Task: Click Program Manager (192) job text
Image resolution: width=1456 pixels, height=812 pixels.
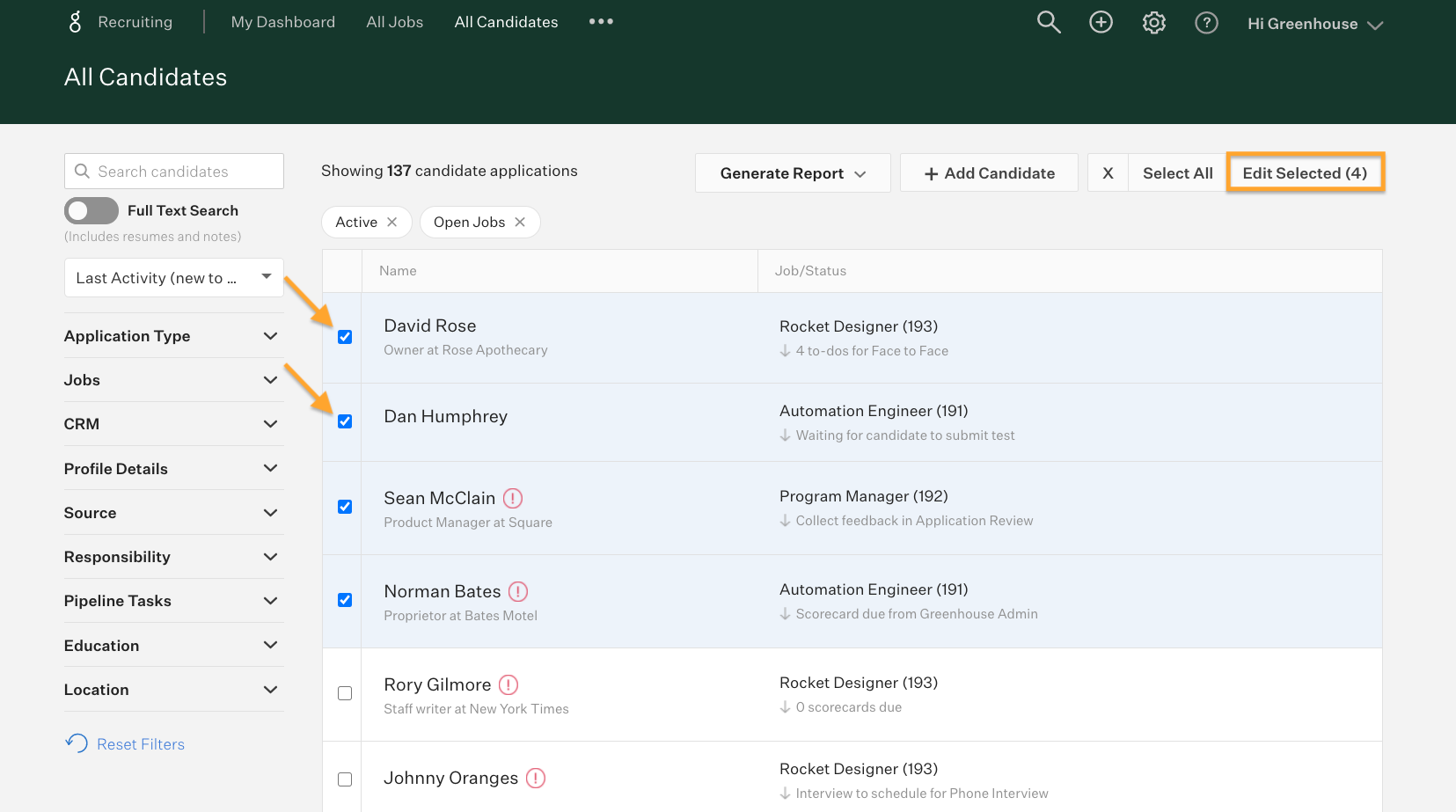Action: click(x=864, y=496)
